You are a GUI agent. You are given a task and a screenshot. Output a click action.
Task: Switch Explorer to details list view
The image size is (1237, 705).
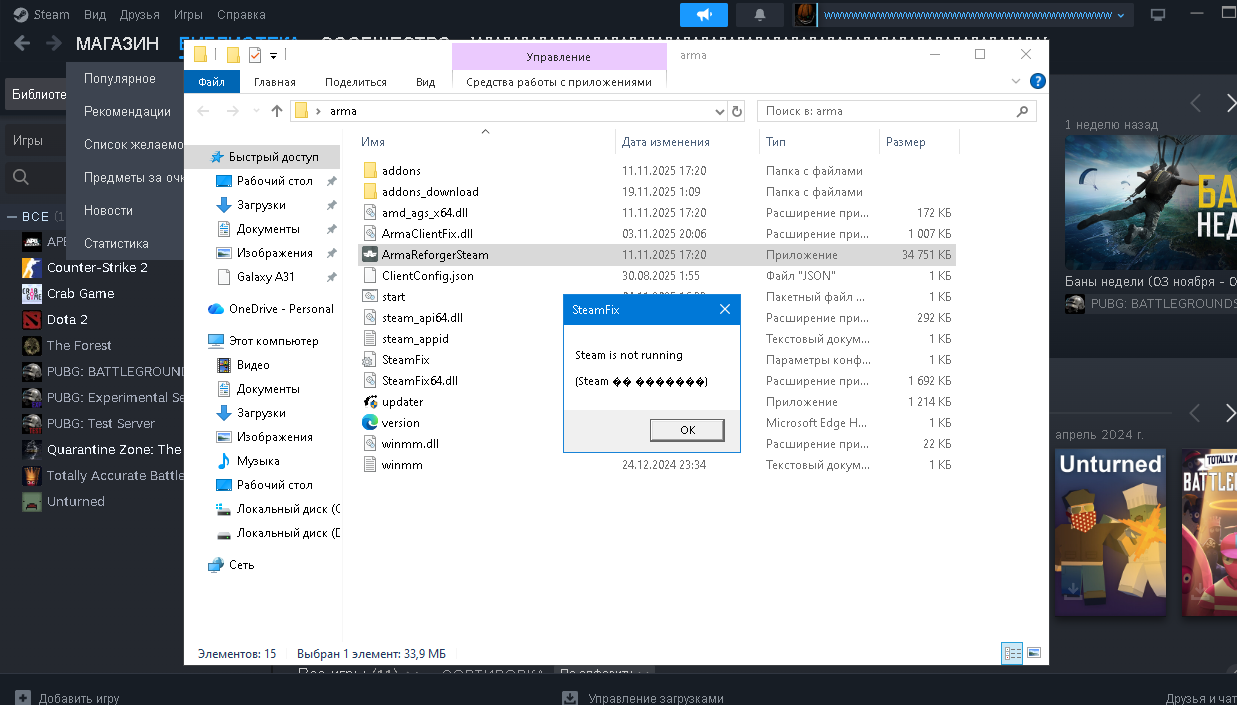(x=1012, y=653)
